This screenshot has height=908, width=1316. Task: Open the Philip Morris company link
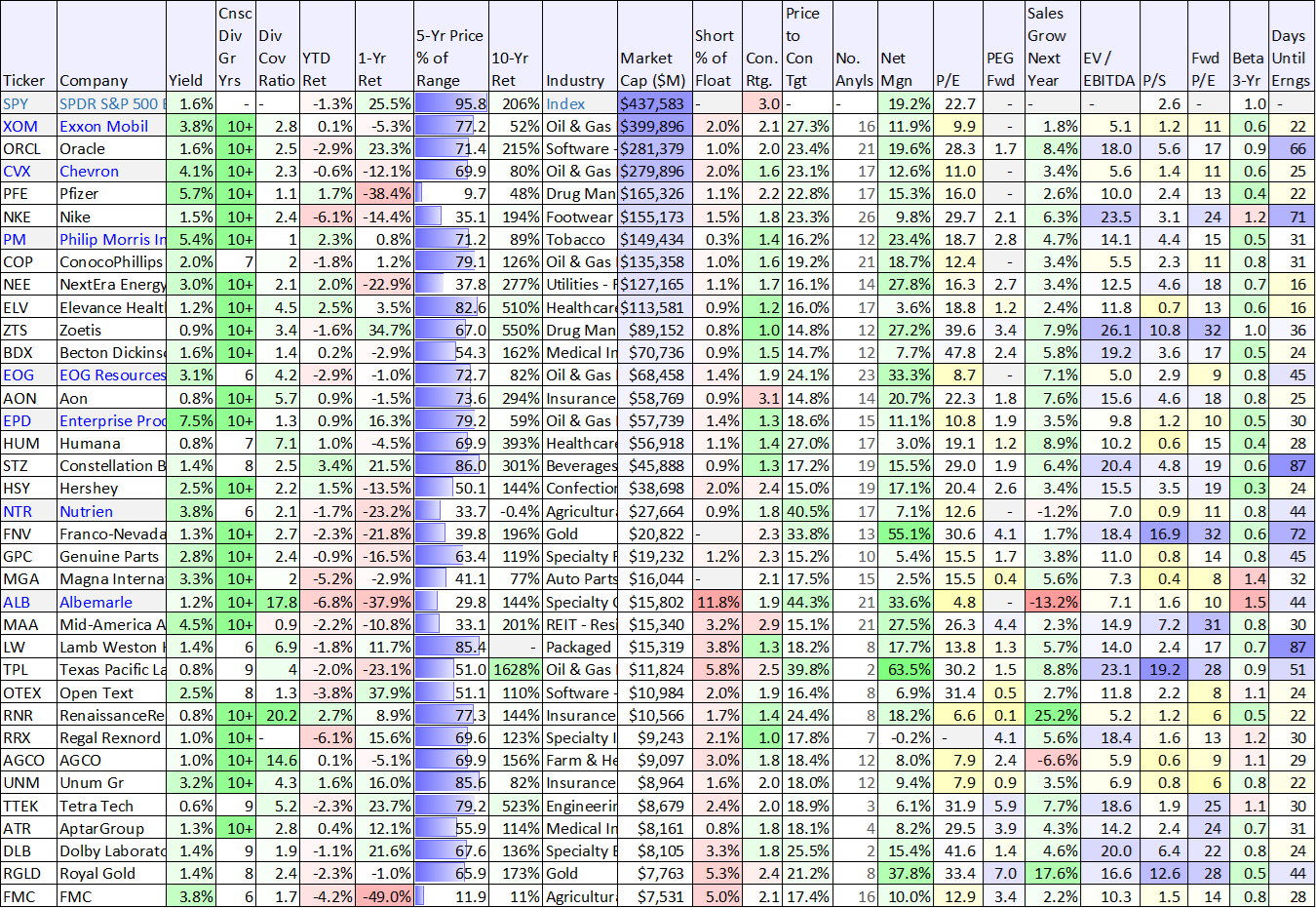112,239
